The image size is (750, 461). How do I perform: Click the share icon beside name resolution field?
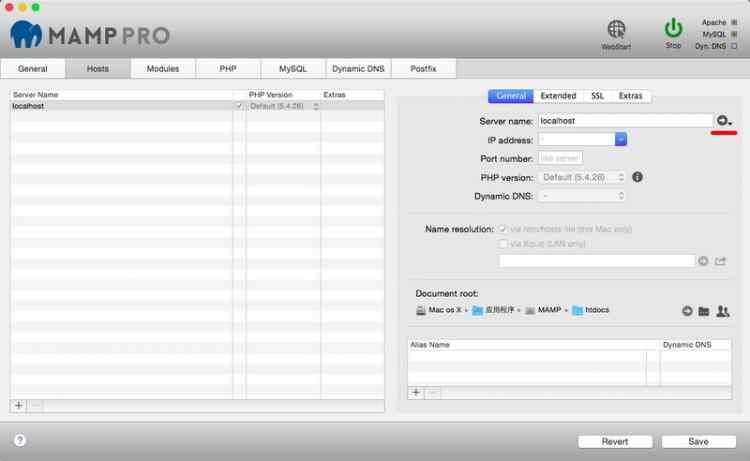pos(720,261)
